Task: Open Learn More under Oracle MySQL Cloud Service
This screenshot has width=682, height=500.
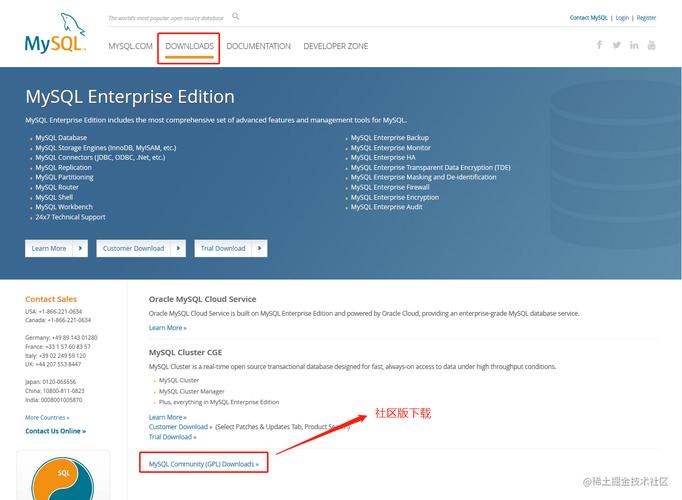Action: pos(167,328)
